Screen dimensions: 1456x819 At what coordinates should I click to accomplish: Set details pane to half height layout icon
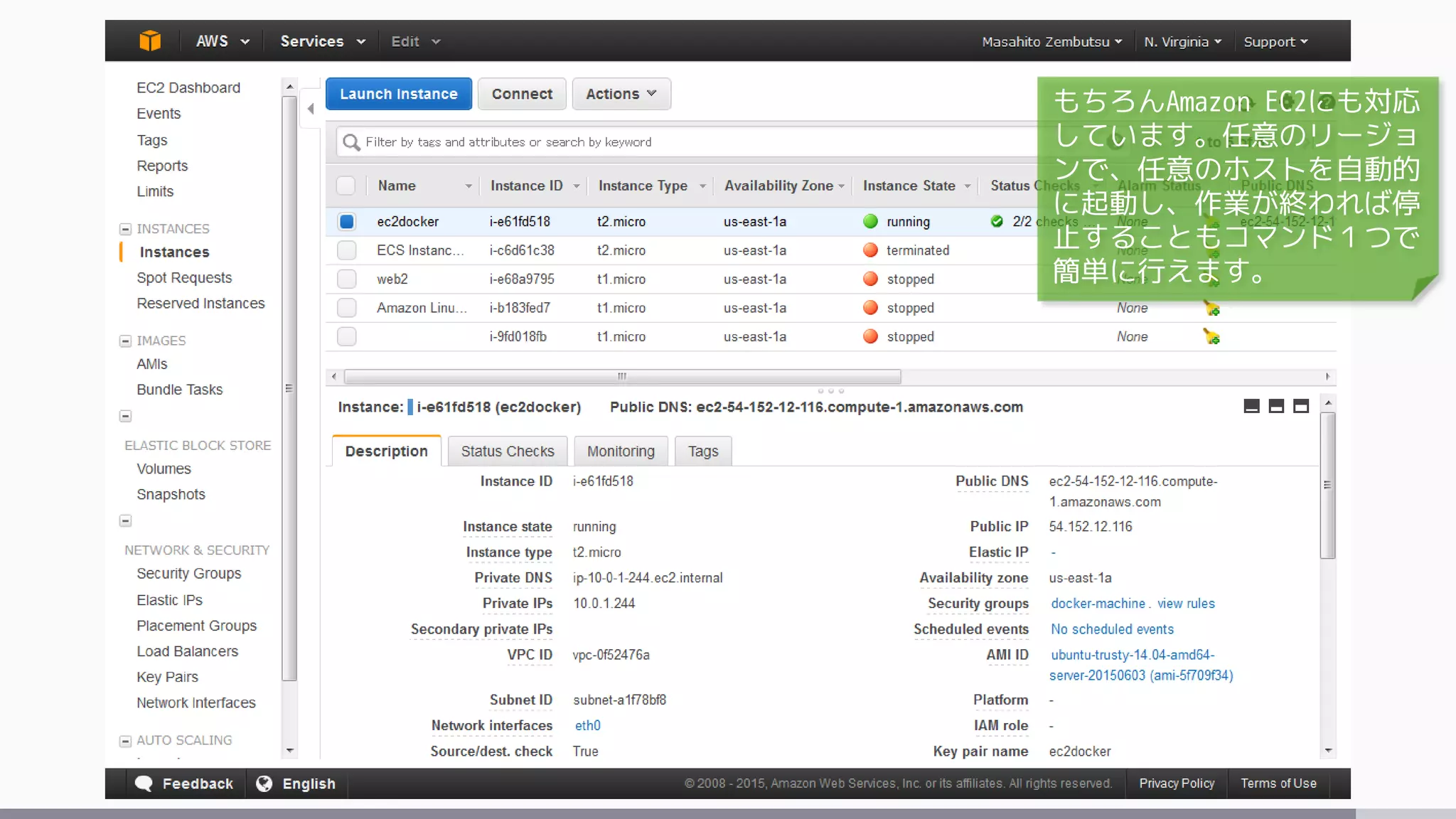[1276, 406]
